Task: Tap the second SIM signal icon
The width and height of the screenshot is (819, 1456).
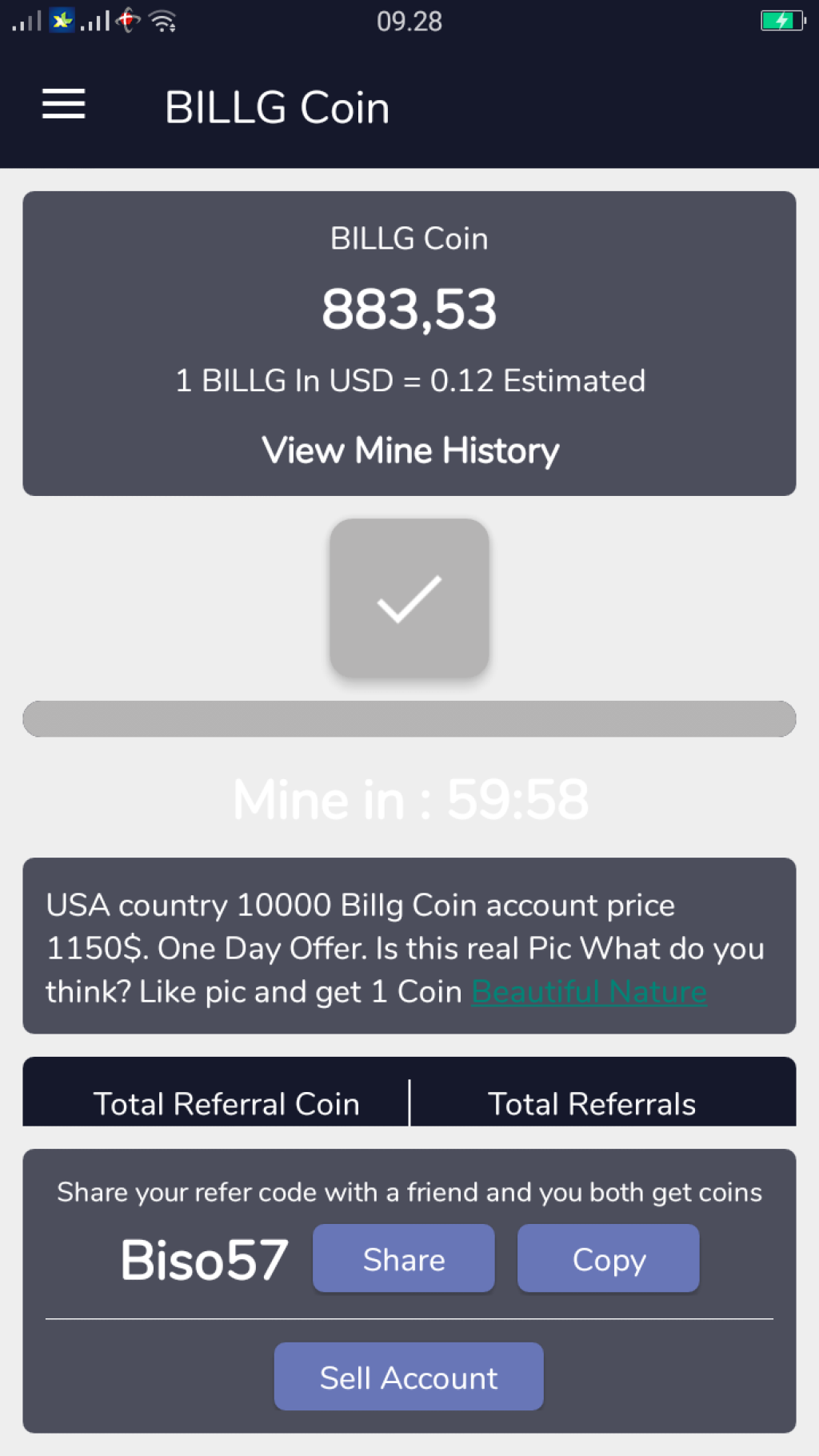Action: coord(95,21)
